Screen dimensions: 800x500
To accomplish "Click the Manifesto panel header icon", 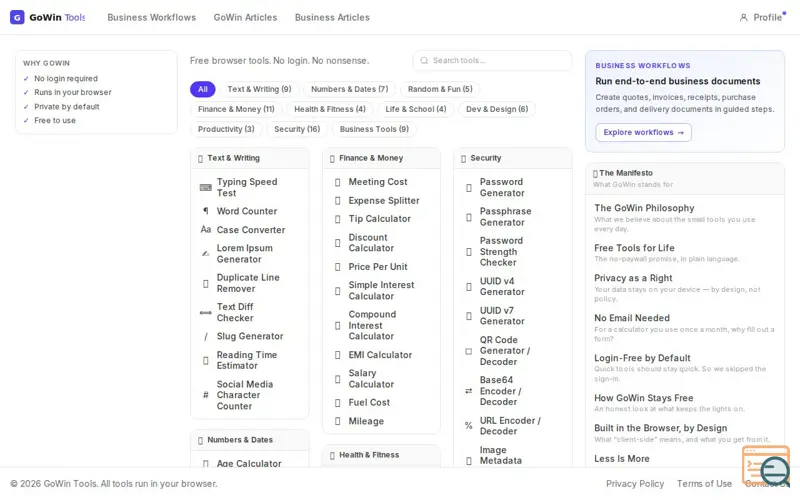I will point(595,173).
